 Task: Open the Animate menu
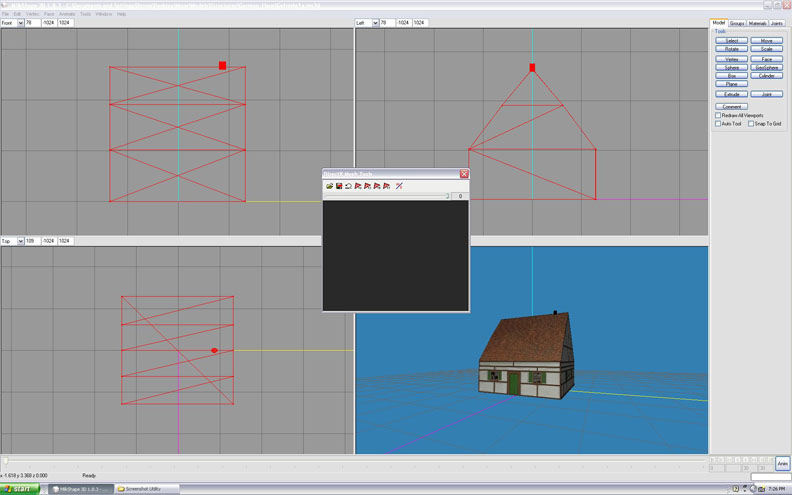pos(67,14)
